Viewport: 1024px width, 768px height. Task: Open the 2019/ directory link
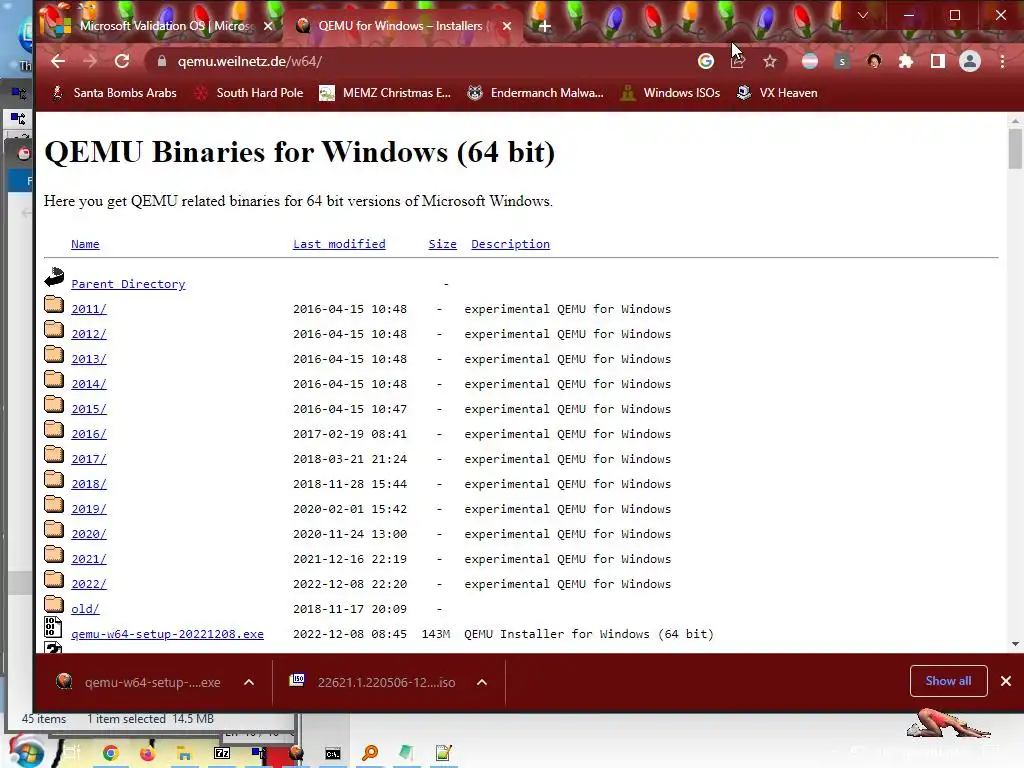[89, 509]
